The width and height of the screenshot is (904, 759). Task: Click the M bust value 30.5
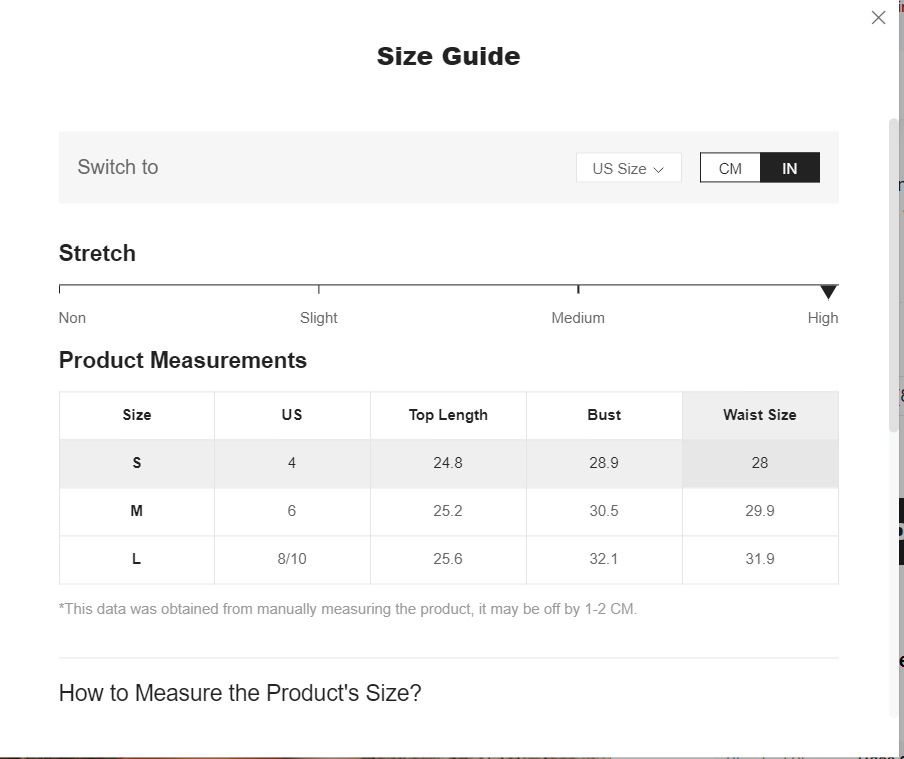[604, 511]
